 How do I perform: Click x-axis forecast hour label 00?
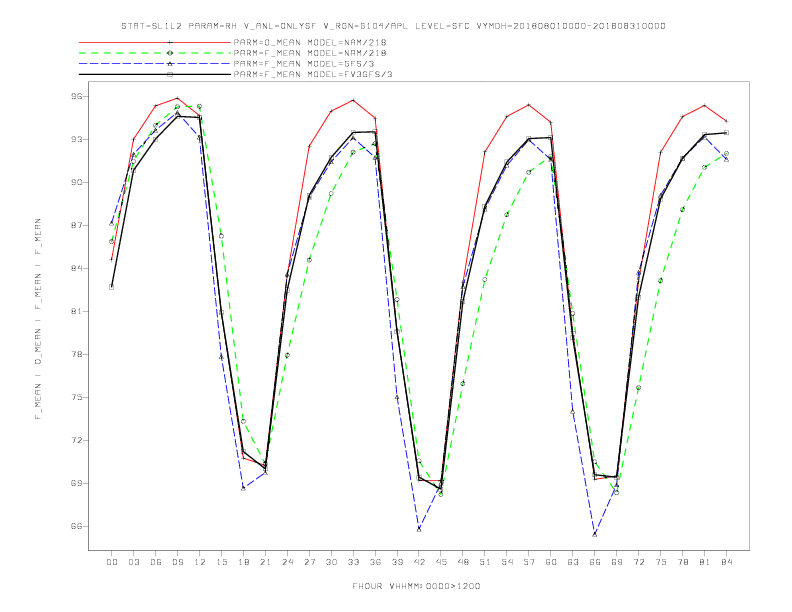click(x=112, y=562)
